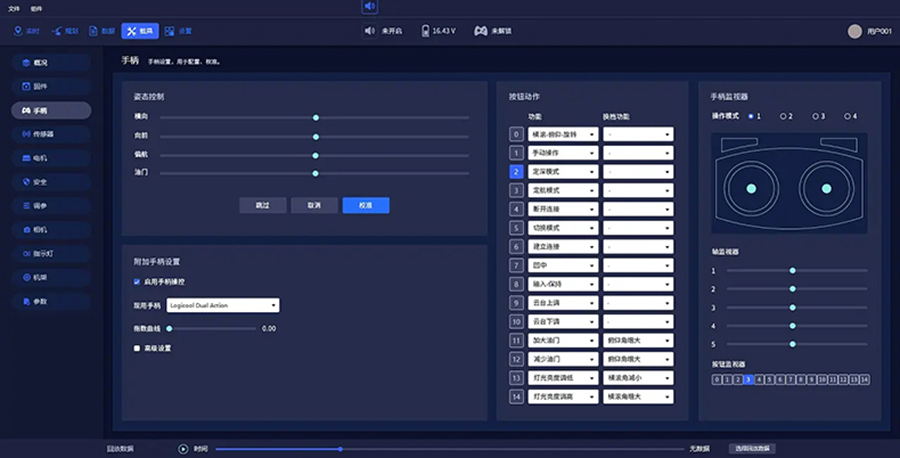Screen dimensions: 900x458
Task: Open the 电机 motor sidebar item
Action: 51,158
